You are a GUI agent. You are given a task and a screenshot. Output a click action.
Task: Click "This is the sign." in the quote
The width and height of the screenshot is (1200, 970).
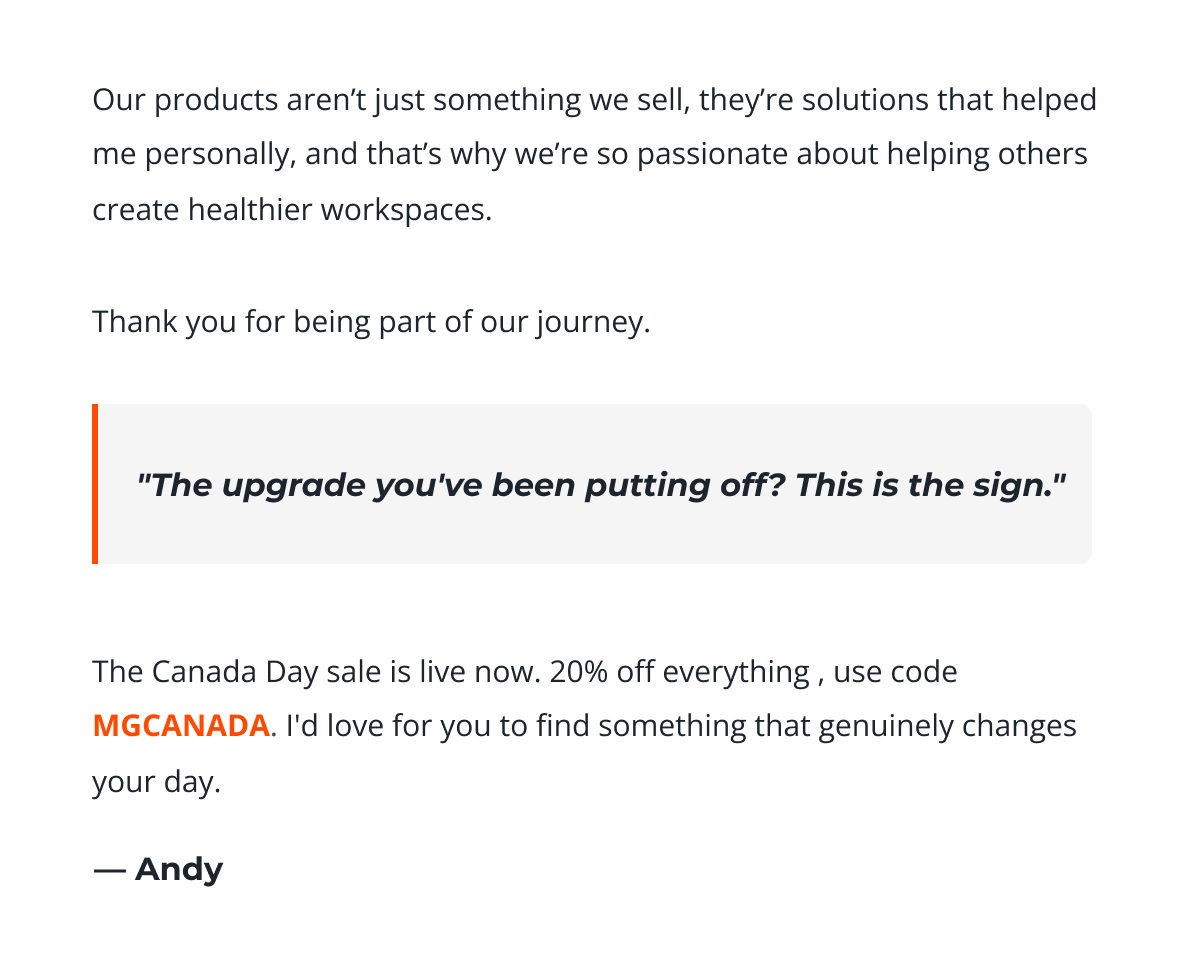click(920, 485)
